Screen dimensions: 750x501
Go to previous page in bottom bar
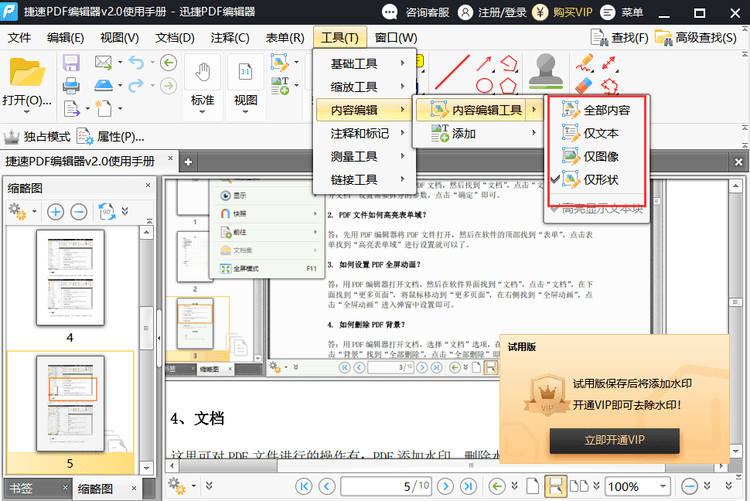(327, 487)
